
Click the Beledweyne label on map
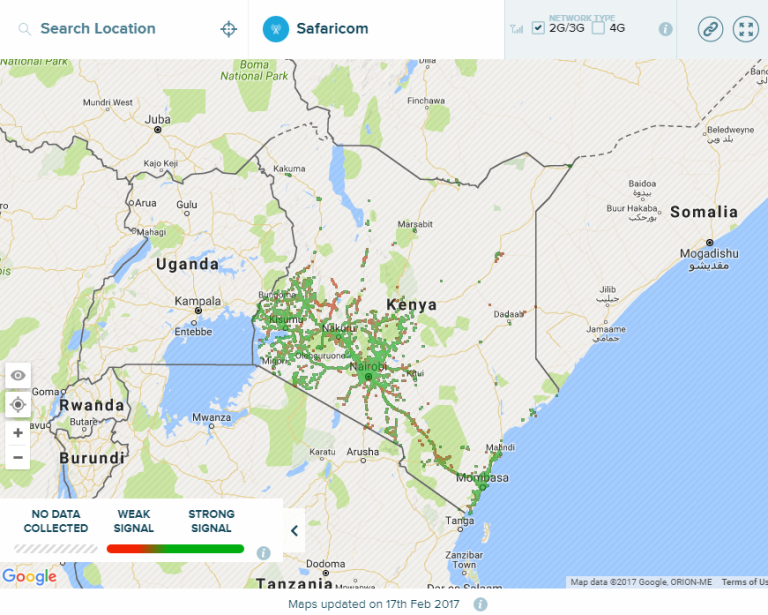(x=730, y=130)
